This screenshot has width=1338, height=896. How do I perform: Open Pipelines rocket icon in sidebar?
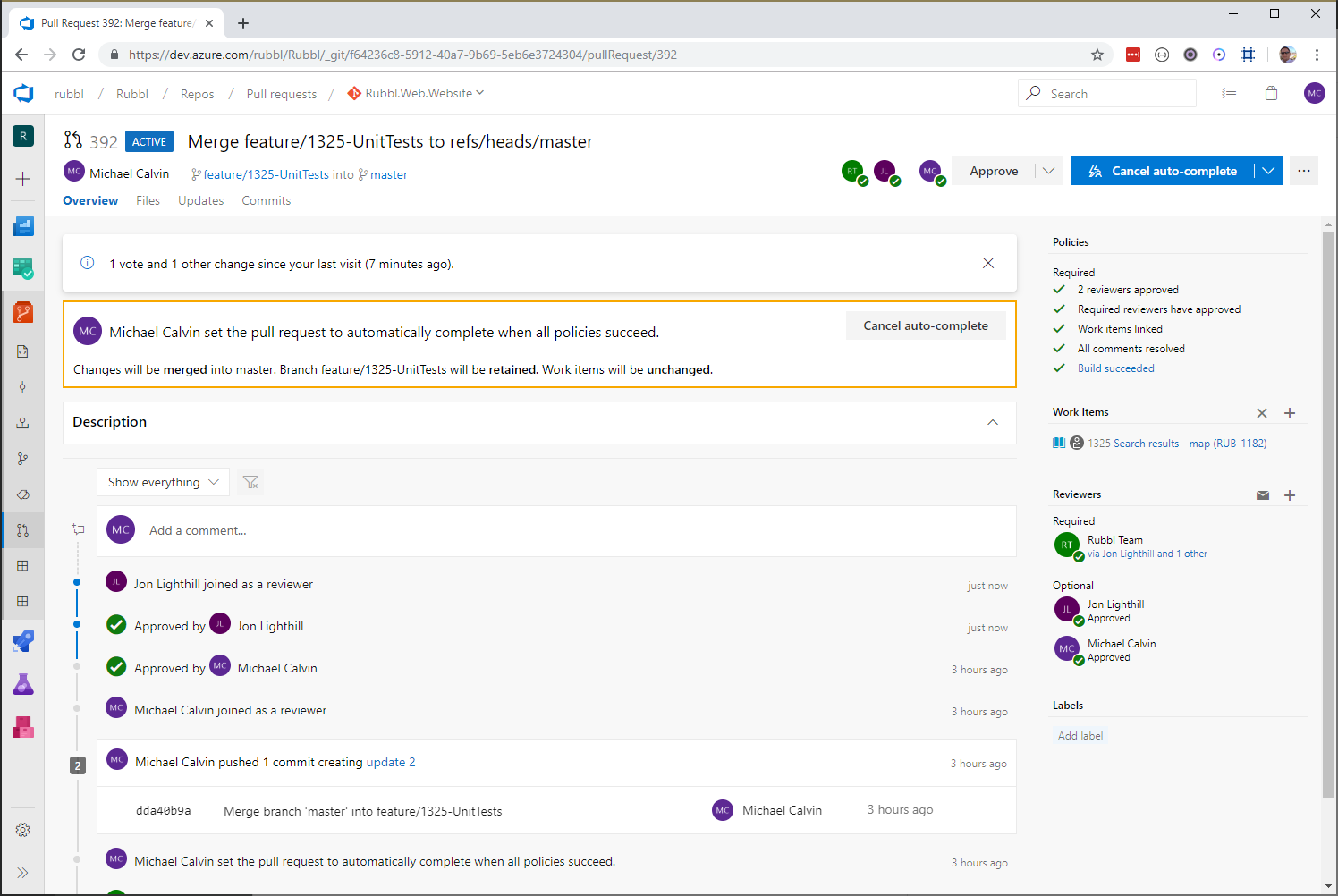(23, 641)
